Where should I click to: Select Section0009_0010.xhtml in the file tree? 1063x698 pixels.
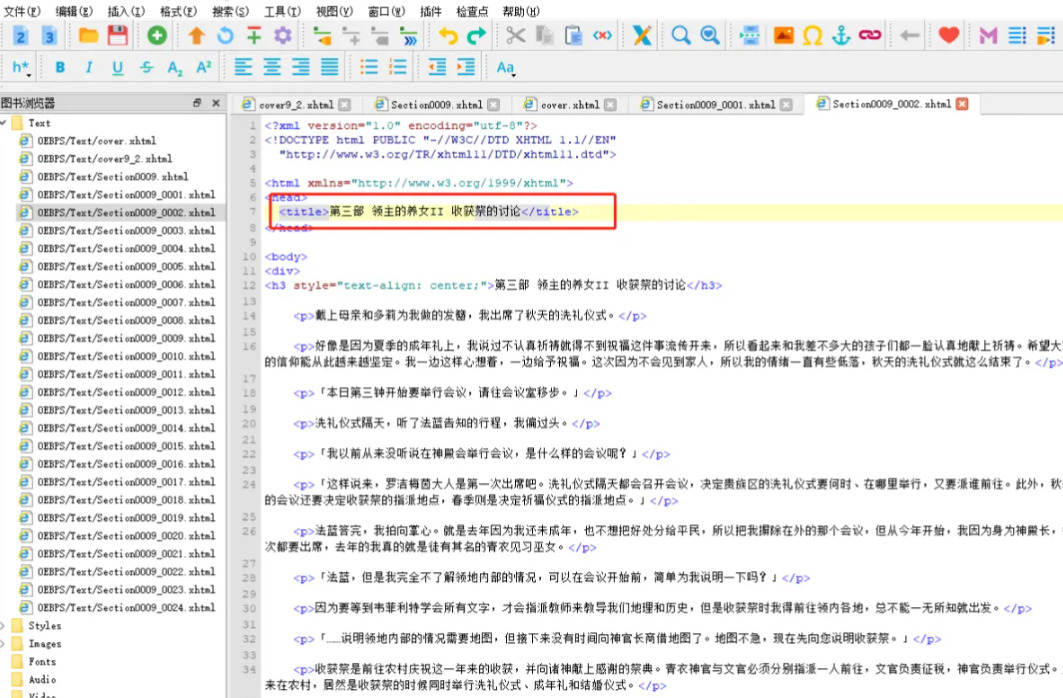[x=126, y=356]
